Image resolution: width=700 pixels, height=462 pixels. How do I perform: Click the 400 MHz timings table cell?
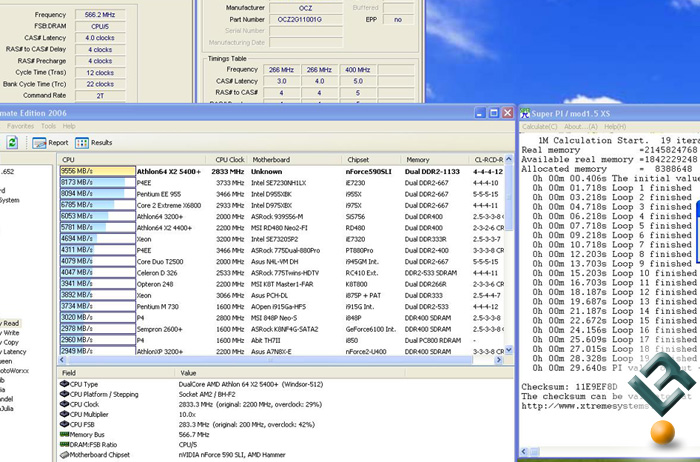tap(358, 70)
